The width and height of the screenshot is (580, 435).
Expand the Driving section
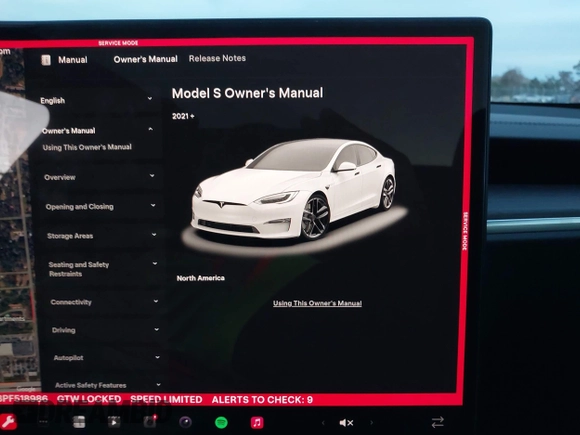tap(105, 330)
